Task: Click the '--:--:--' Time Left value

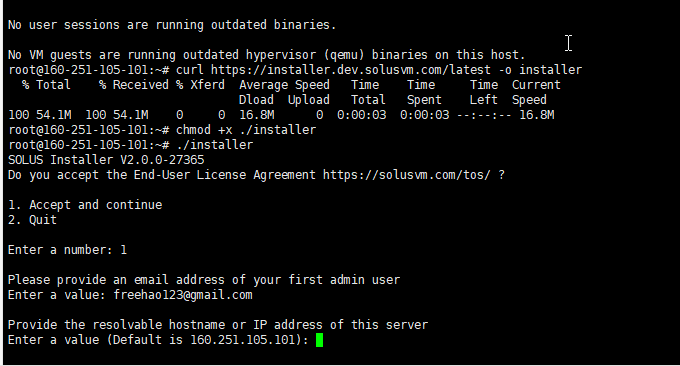Action: point(484,115)
